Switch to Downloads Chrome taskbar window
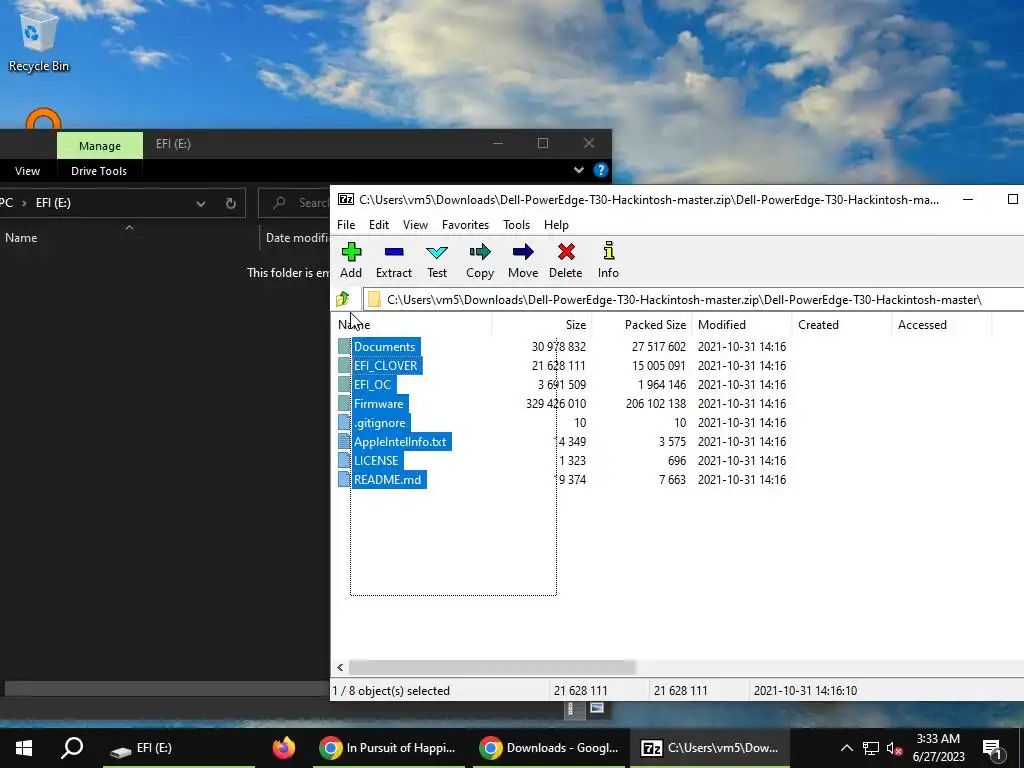The image size is (1024, 768). coord(549,748)
